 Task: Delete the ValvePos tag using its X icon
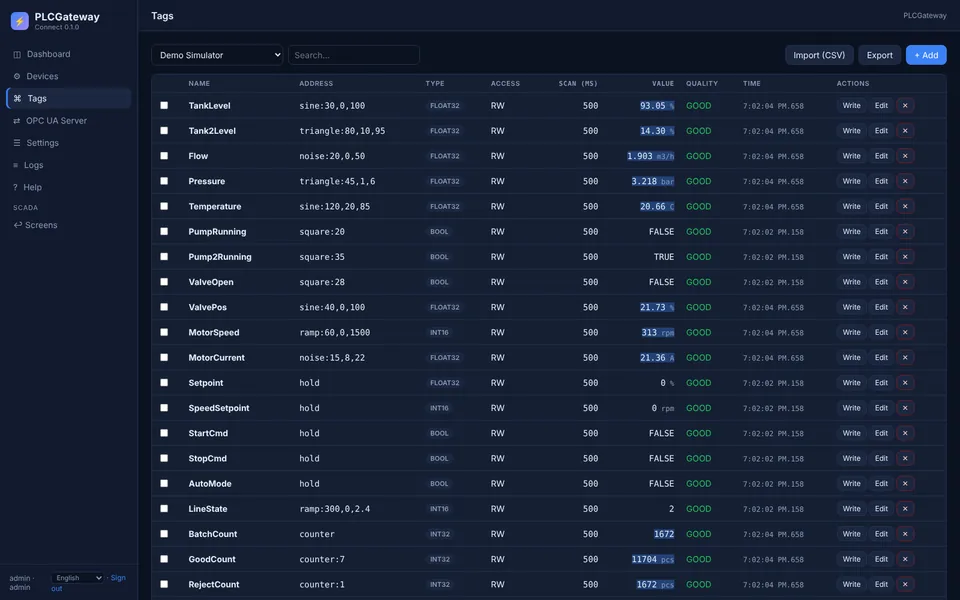point(905,307)
